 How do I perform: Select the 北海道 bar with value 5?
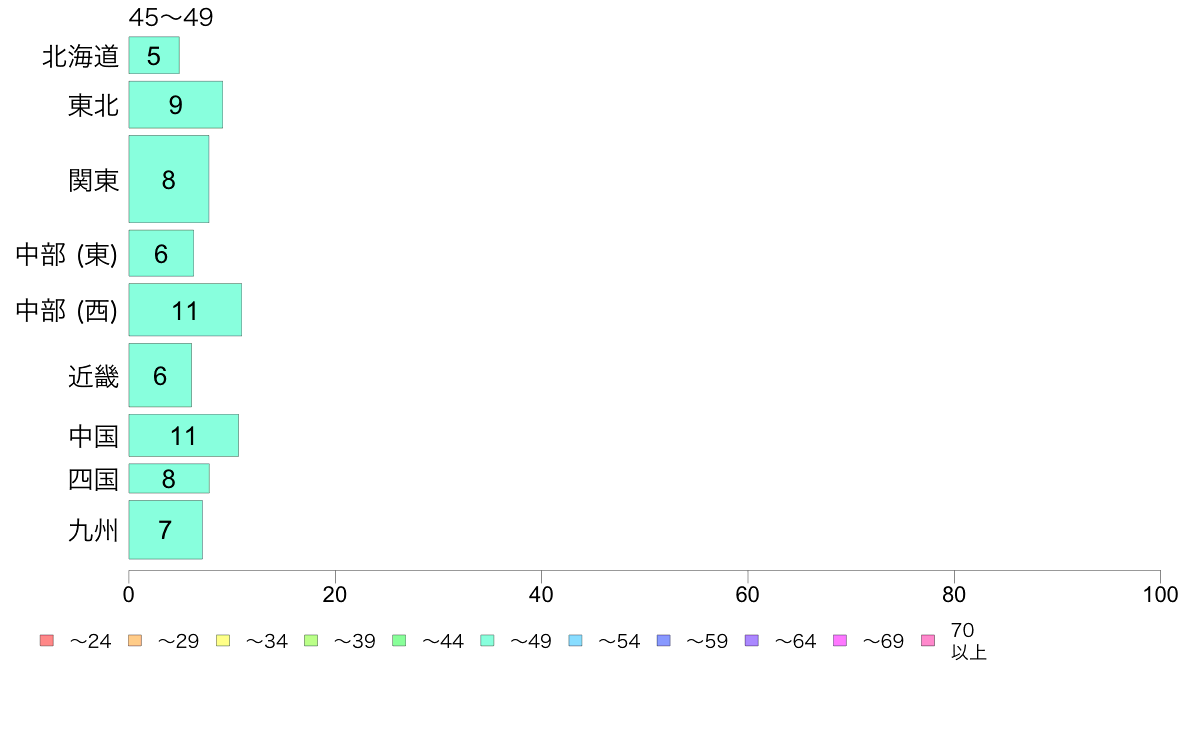coord(154,55)
